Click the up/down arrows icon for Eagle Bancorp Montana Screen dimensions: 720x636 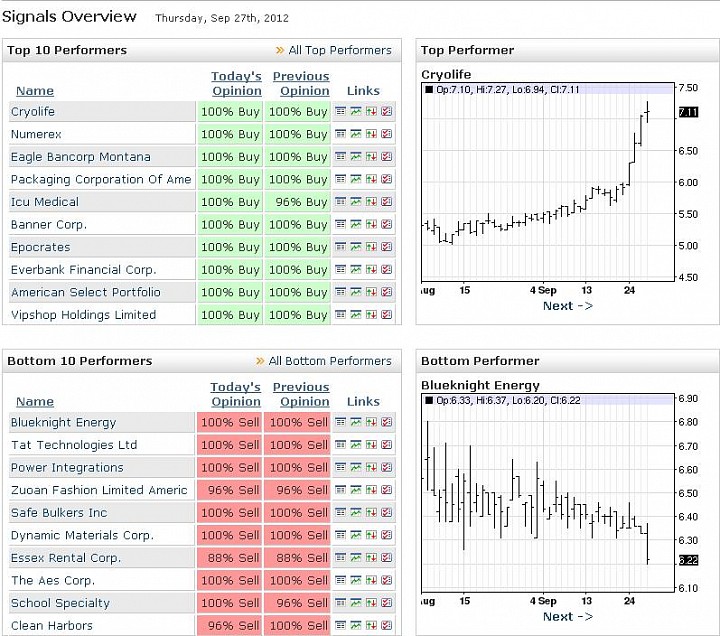[x=371, y=156]
